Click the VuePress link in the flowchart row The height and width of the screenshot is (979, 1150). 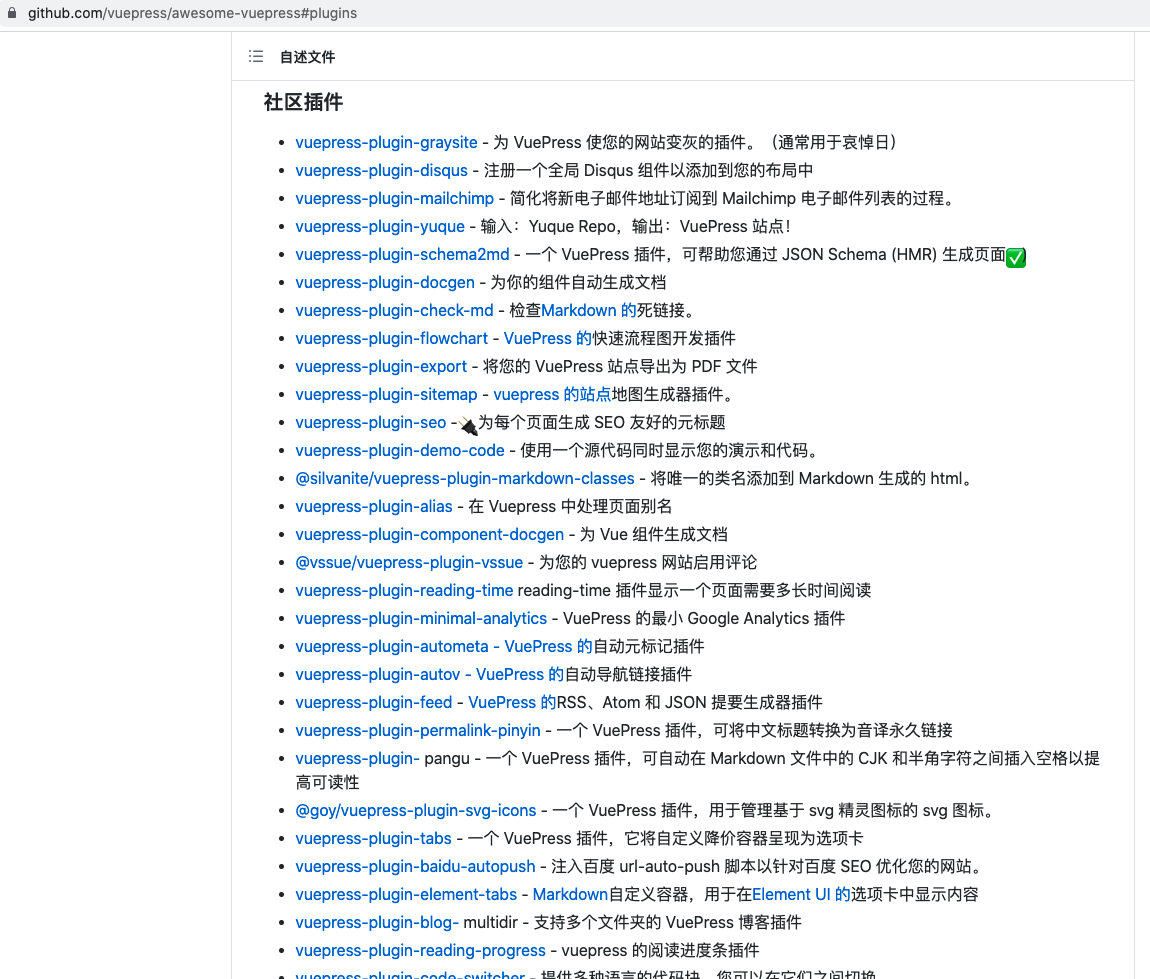pyautogui.click(x=548, y=338)
